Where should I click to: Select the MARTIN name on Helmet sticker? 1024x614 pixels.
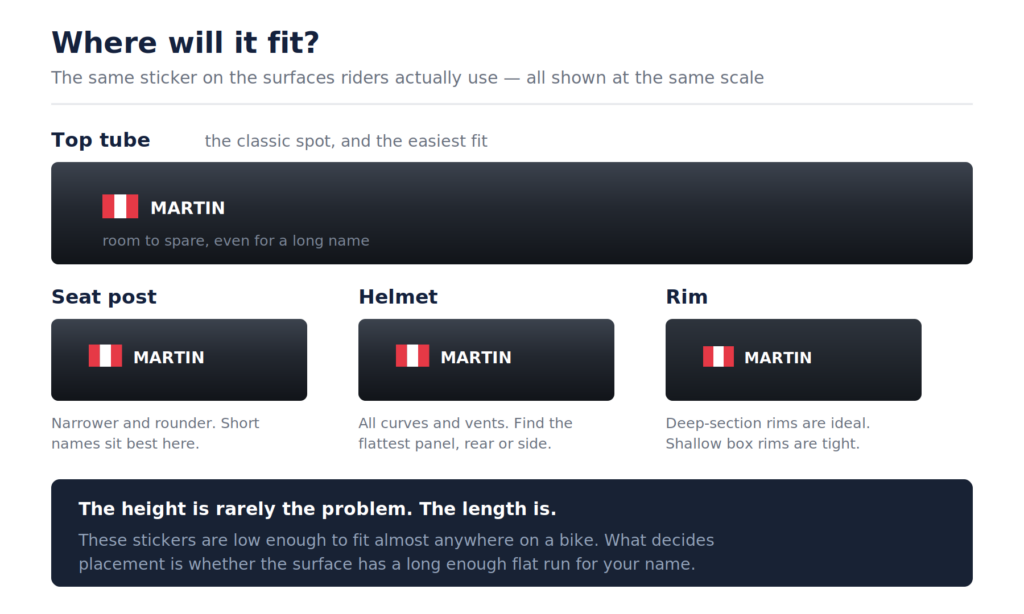476,357
